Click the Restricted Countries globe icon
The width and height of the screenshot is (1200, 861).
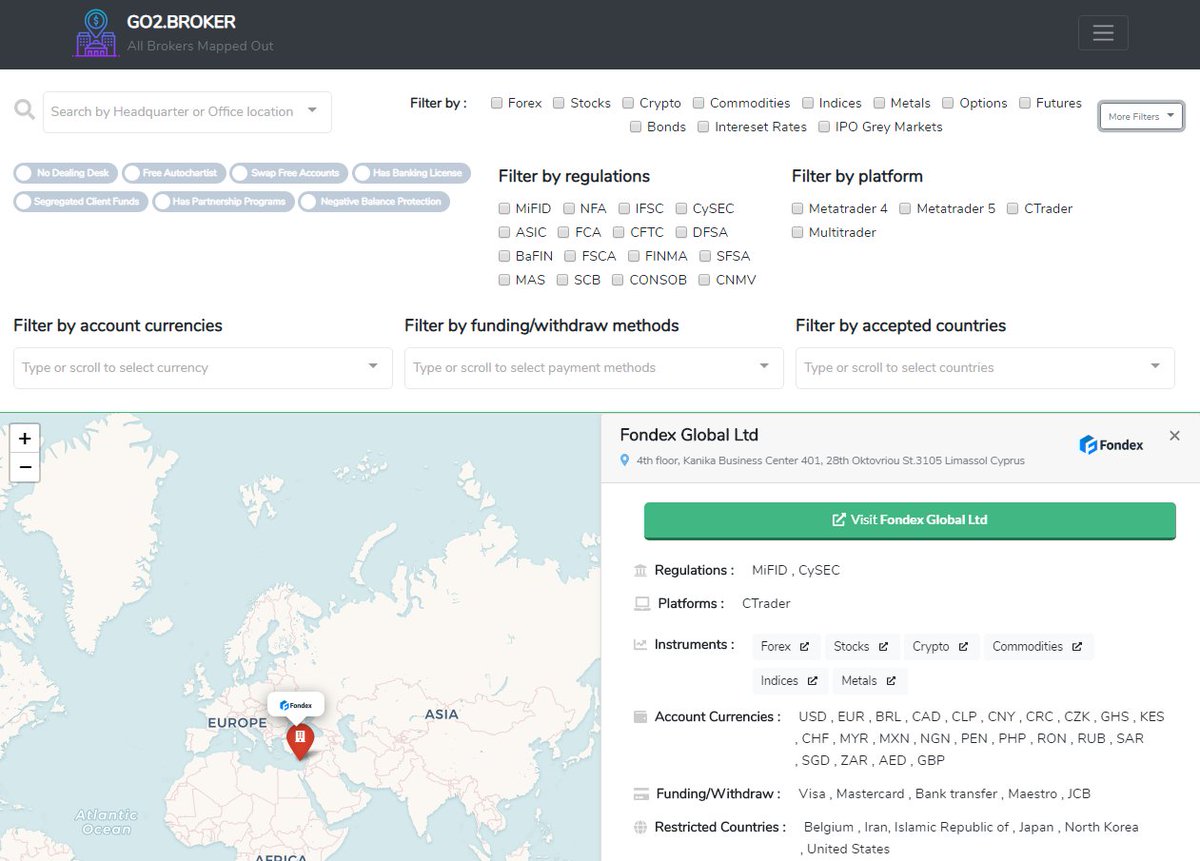641,827
